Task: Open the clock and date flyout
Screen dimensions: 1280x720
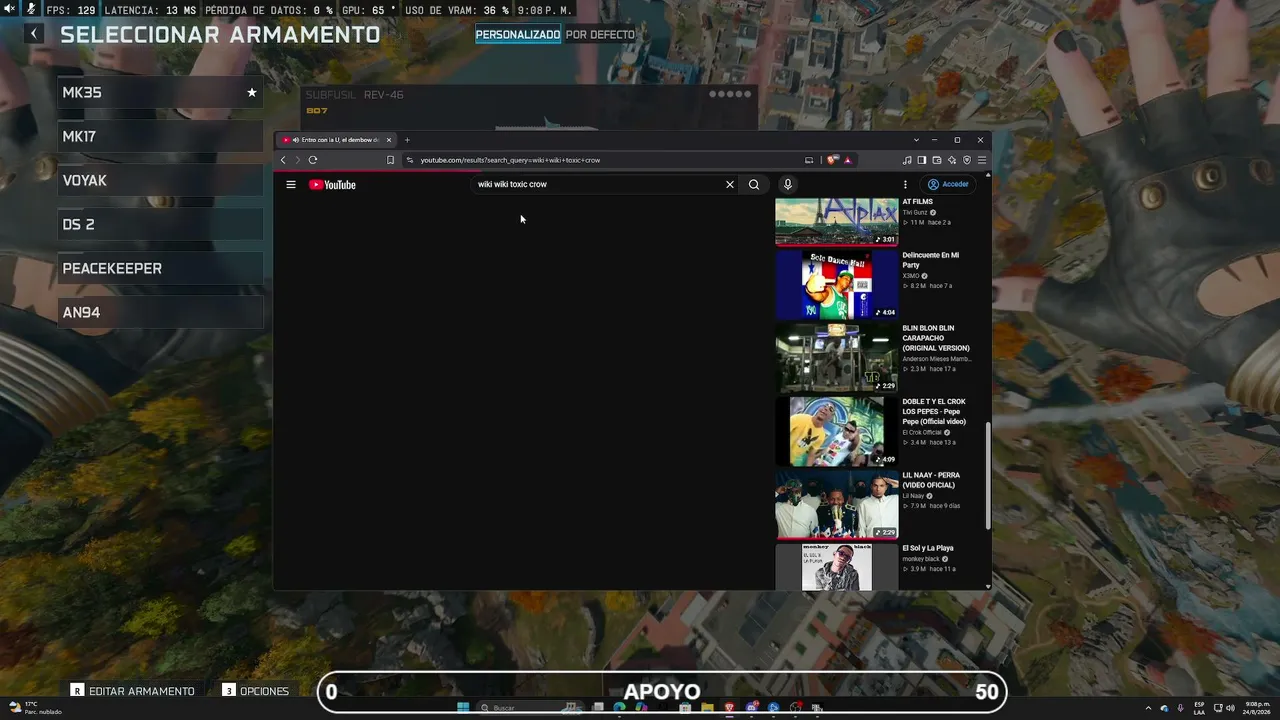Action: click(1257, 708)
